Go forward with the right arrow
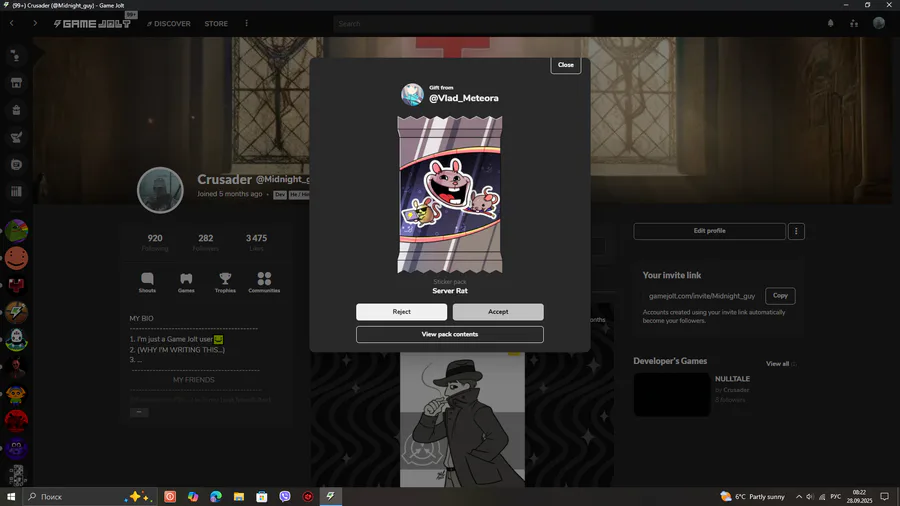Viewport: 900px width, 506px height. tap(35, 24)
